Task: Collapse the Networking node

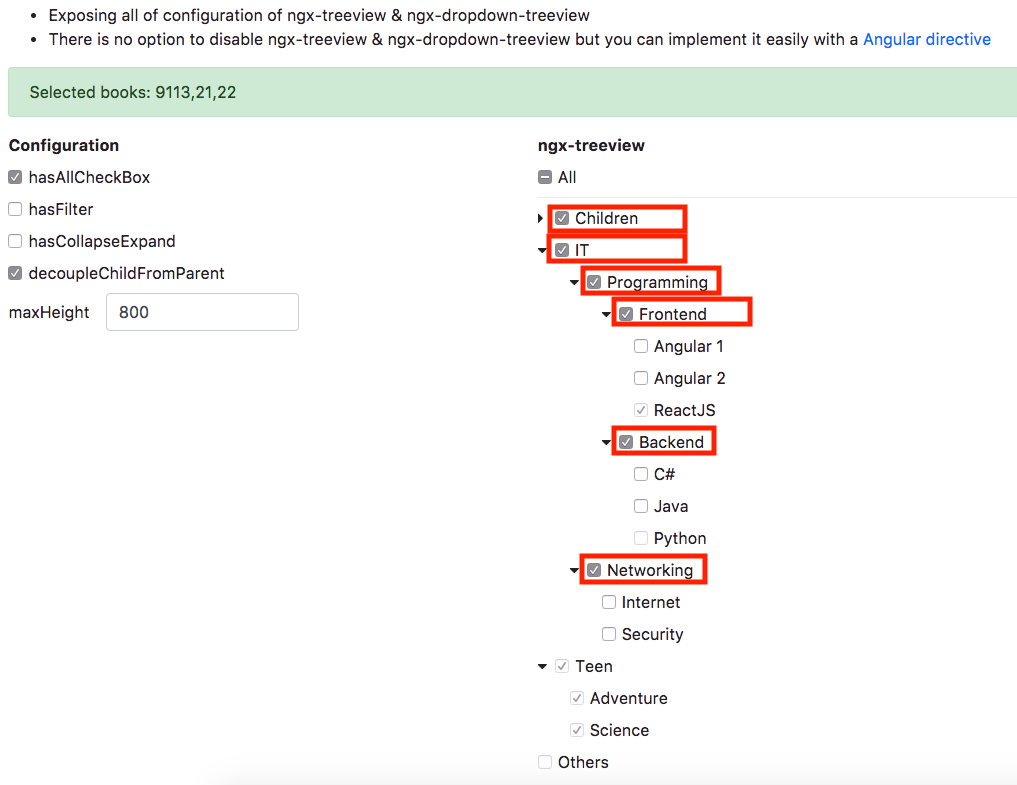Action: 574,569
